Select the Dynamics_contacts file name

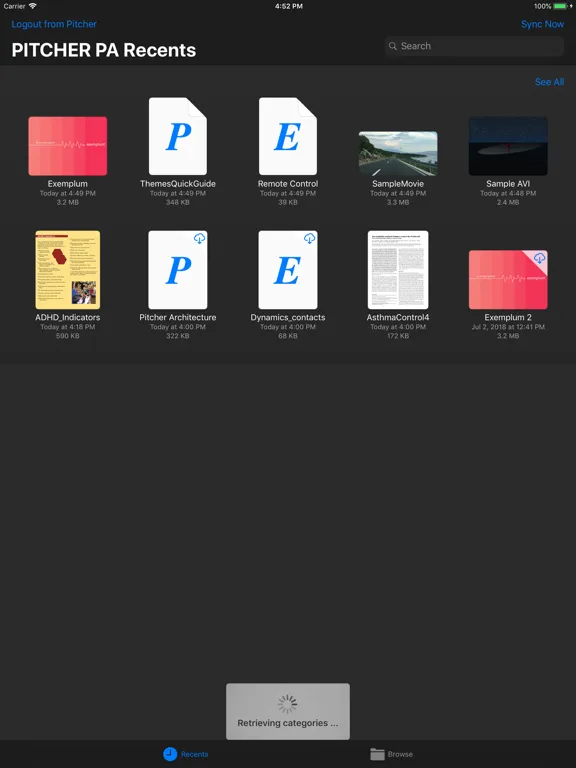click(x=288, y=317)
